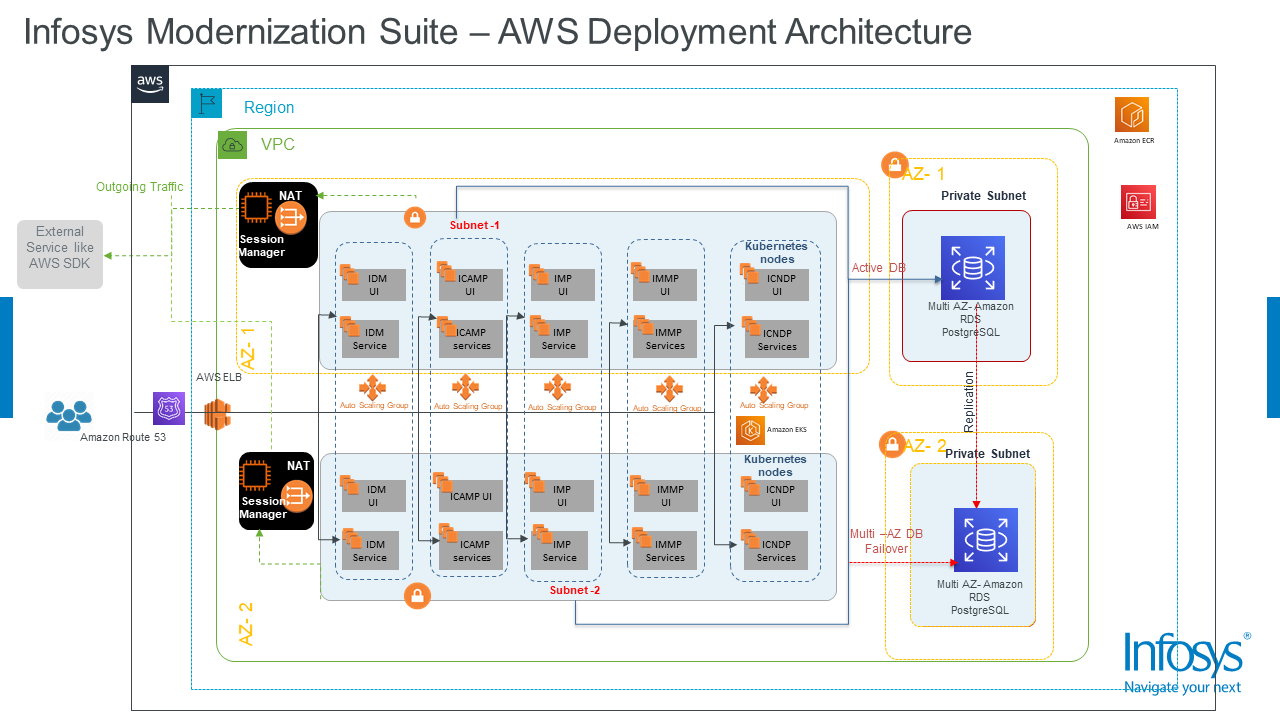Click the blue bar on the right edge
This screenshot has height=720, width=1280.
coord(1273,357)
